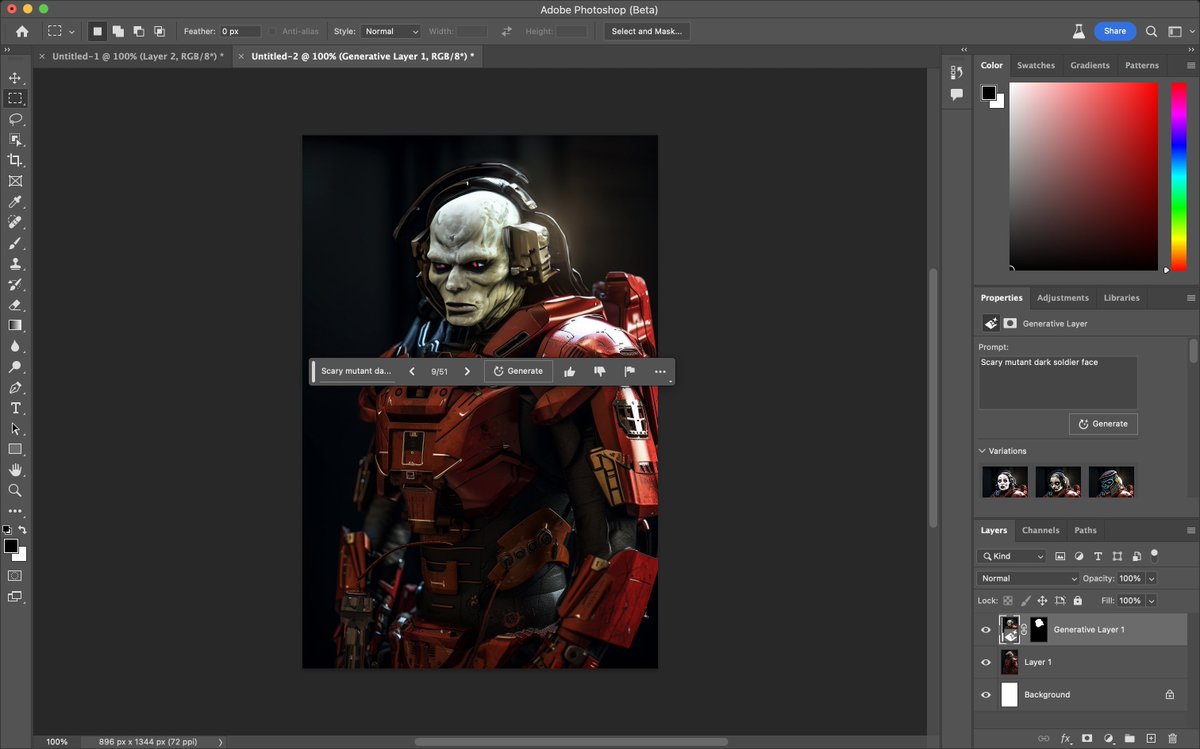Hide the Background layer
This screenshot has width=1200, height=749.
[986, 695]
